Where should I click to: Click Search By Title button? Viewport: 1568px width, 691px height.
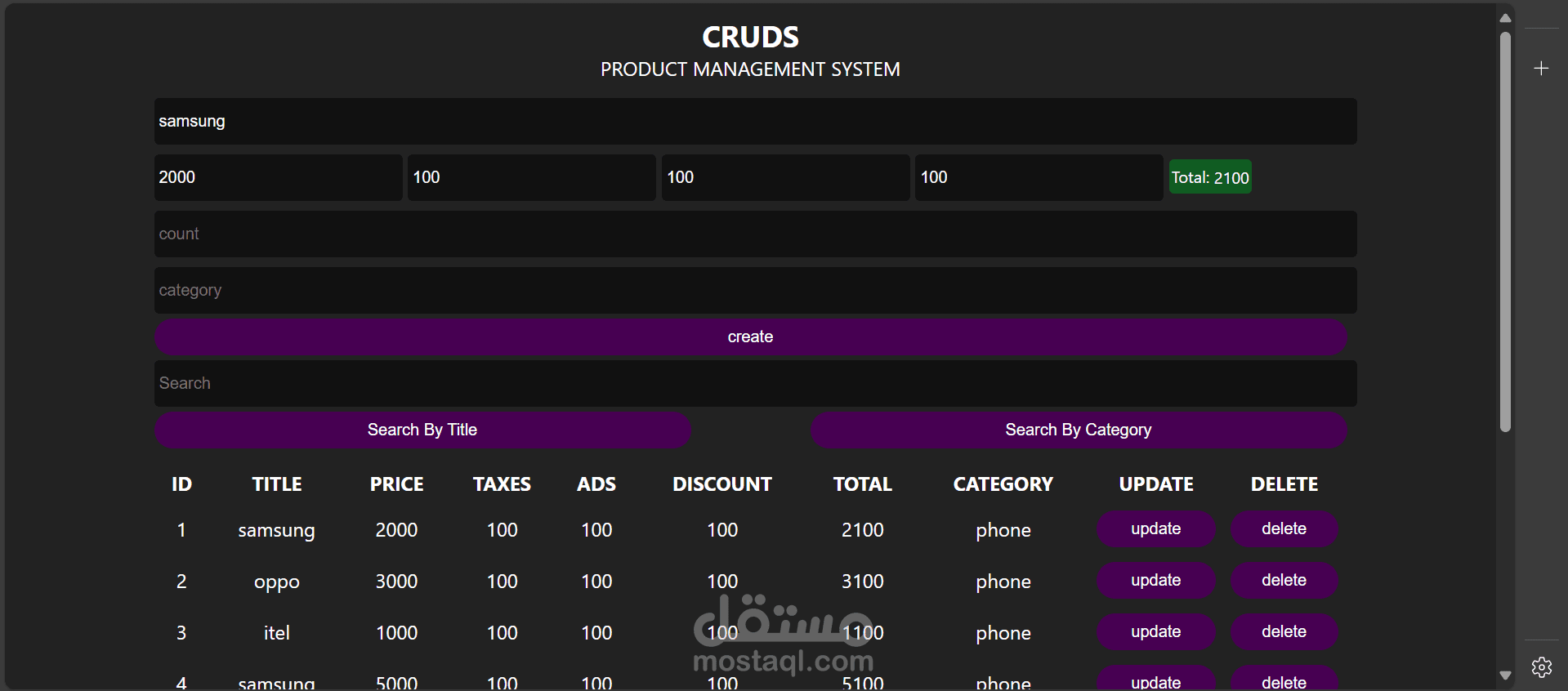coord(422,430)
